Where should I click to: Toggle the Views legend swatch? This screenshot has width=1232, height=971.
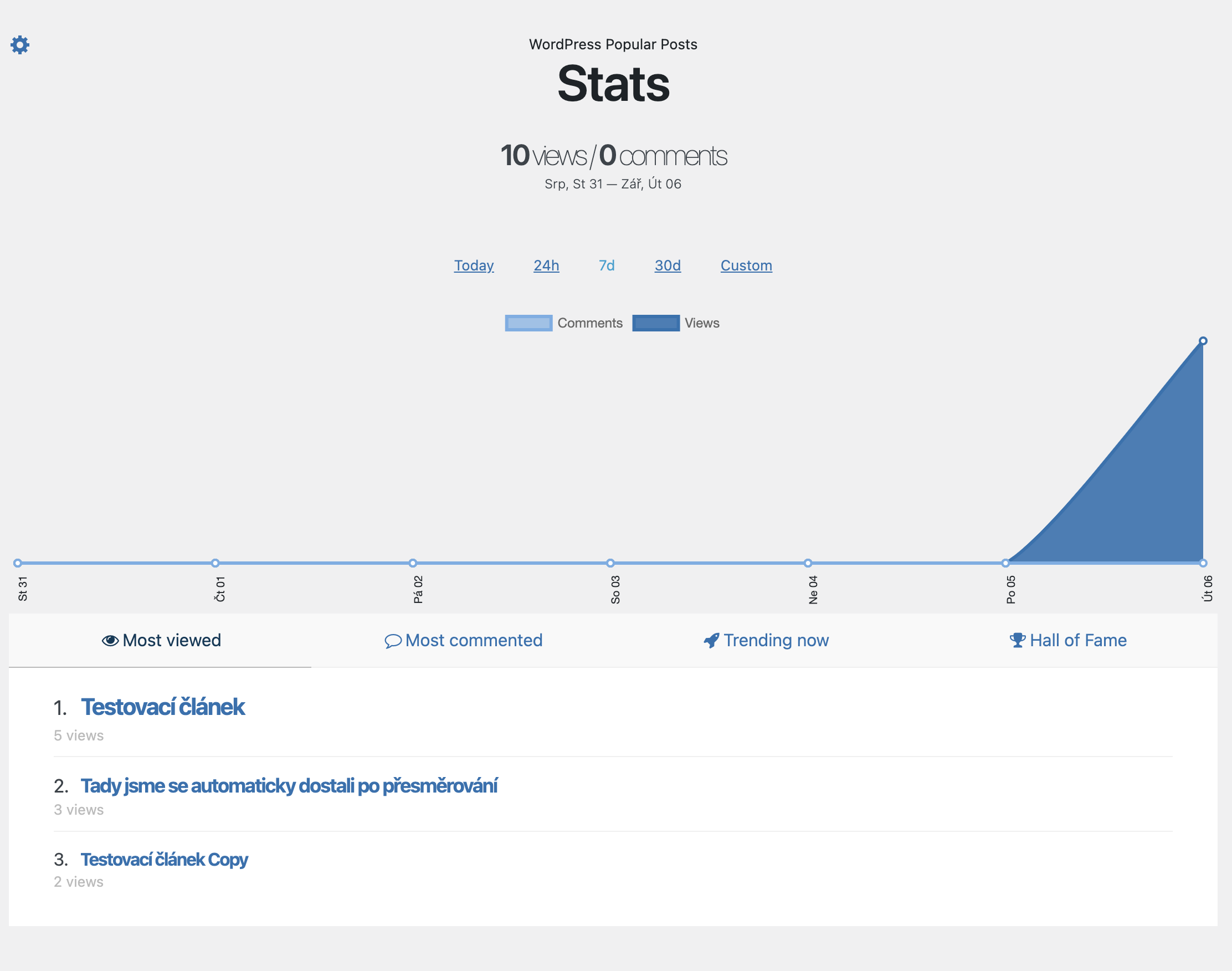(x=656, y=323)
